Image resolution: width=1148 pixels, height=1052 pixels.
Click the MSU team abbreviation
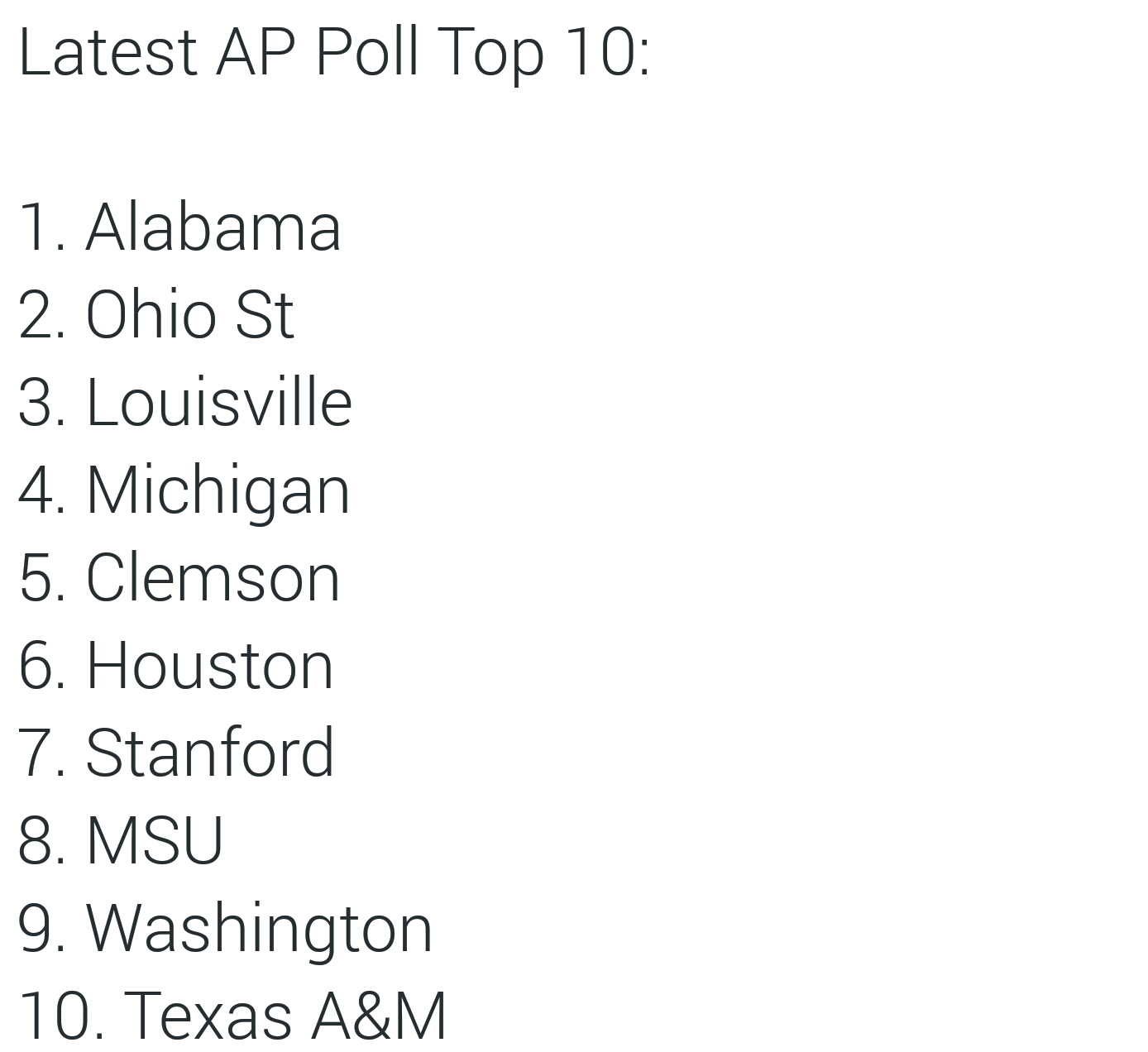point(155,840)
